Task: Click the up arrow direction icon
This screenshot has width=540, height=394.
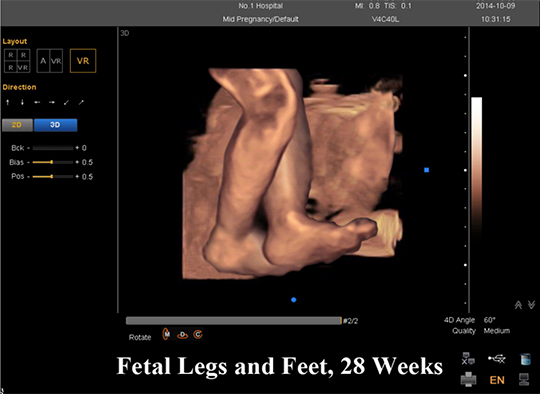Action: coord(8,102)
